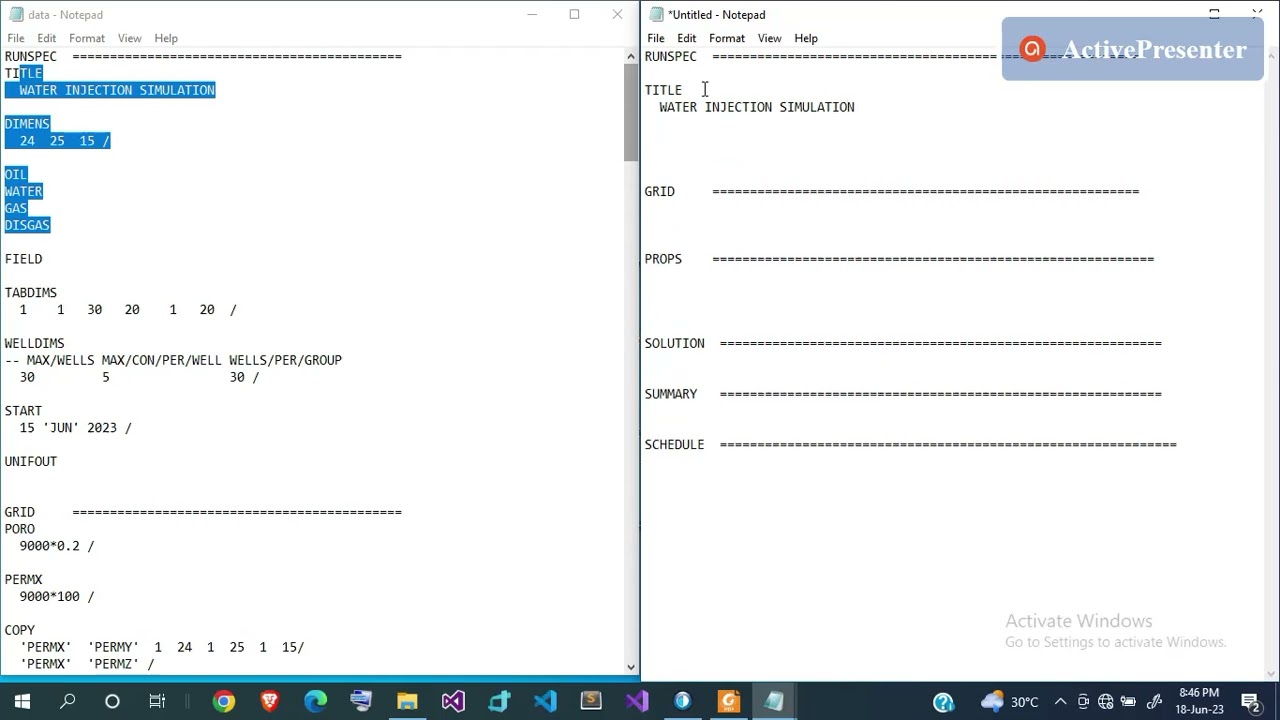The width and height of the screenshot is (1280, 720).
Task: Open Edit menu in Untitled Notepad
Action: (x=687, y=38)
